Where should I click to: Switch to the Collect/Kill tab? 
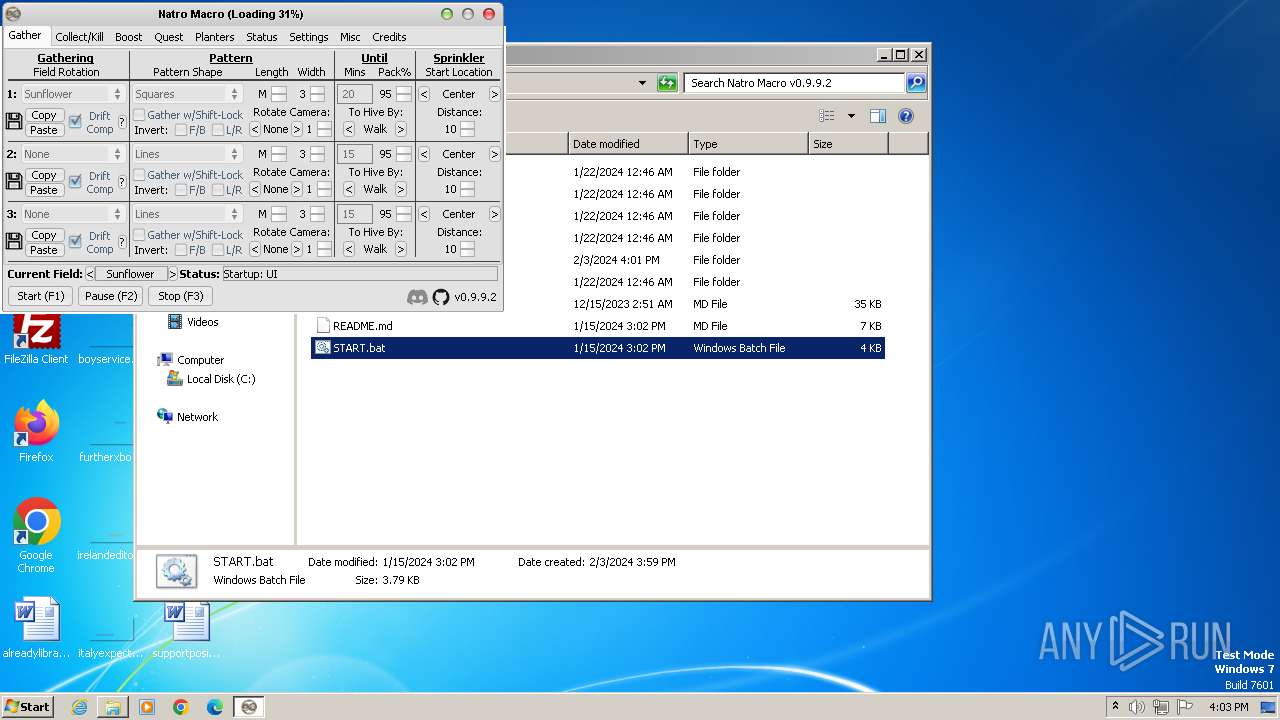[79, 37]
